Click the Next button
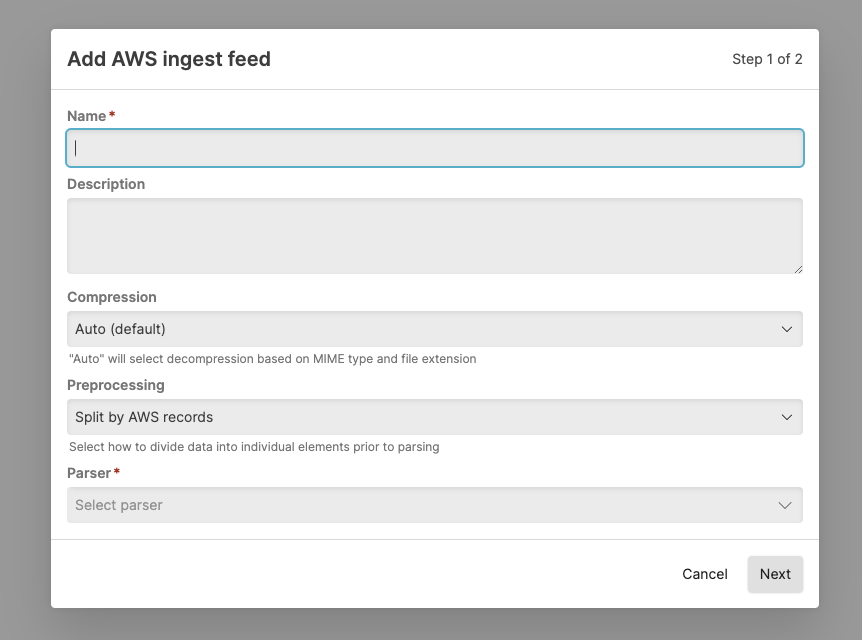Image resolution: width=862 pixels, height=640 pixels. tap(775, 574)
